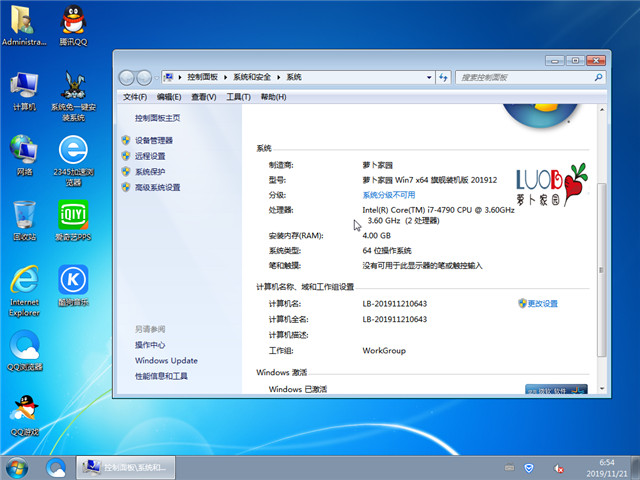Open the rabbit one-key reinstall system icon
Viewport: 640px width, 480px height.
click(x=73, y=96)
